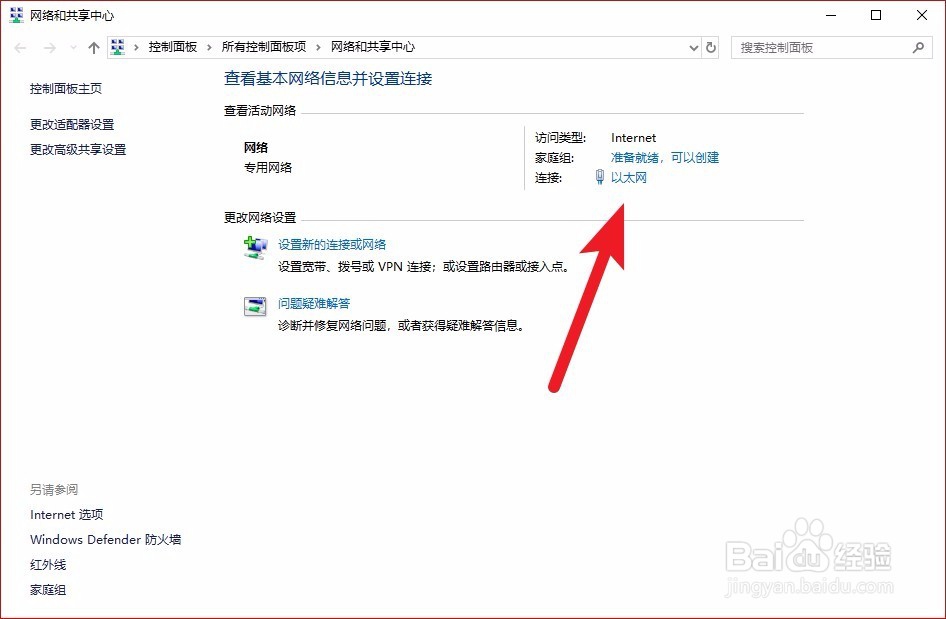This screenshot has height=619, width=946.
Task: Click the 以太网 connection link
Action: point(629,178)
